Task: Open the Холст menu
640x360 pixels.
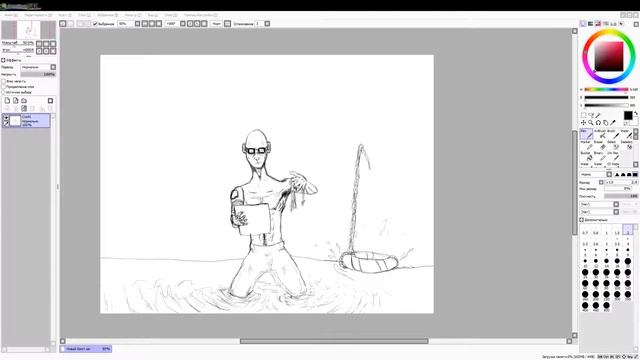Action: tap(65, 15)
